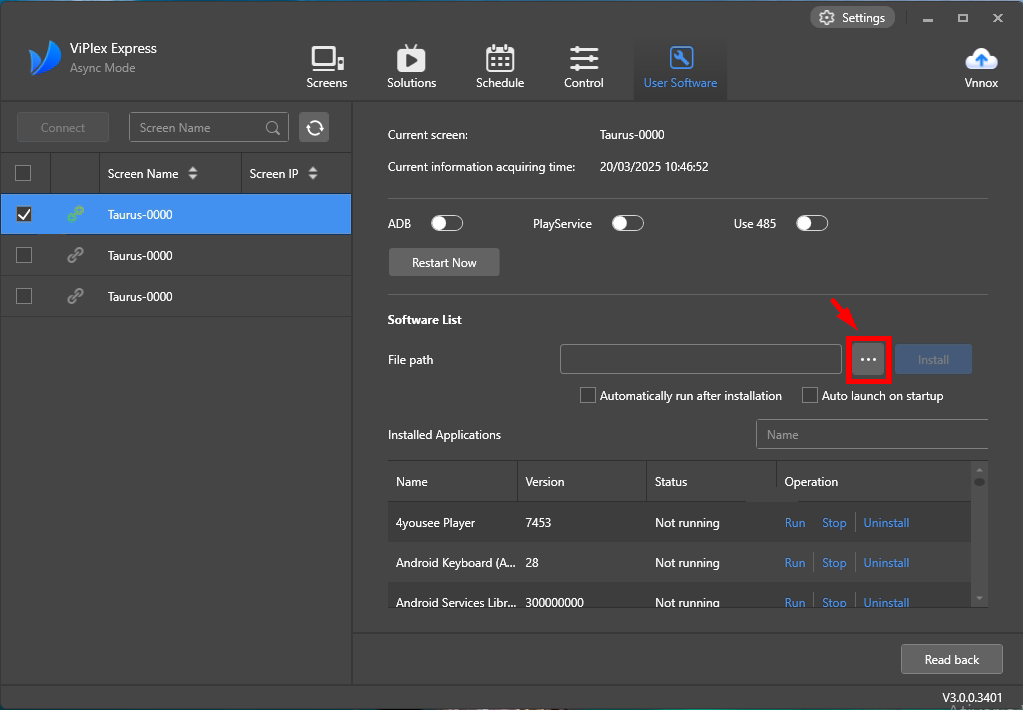Open Vnnox cloud upload
The width and height of the screenshot is (1023, 710).
[981, 67]
